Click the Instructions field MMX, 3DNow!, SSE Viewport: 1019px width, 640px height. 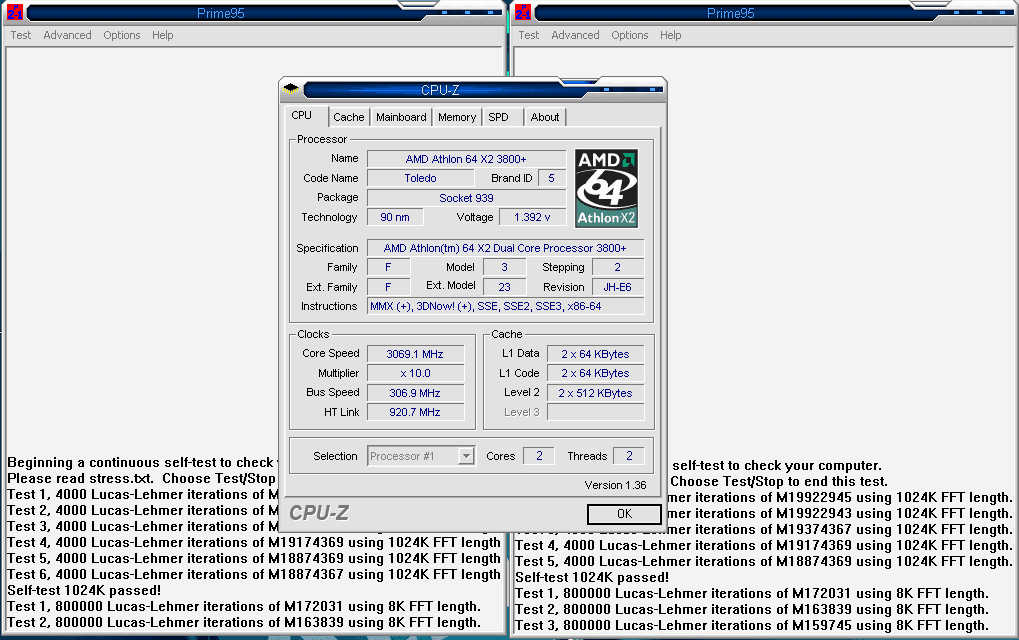tap(505, 306)
